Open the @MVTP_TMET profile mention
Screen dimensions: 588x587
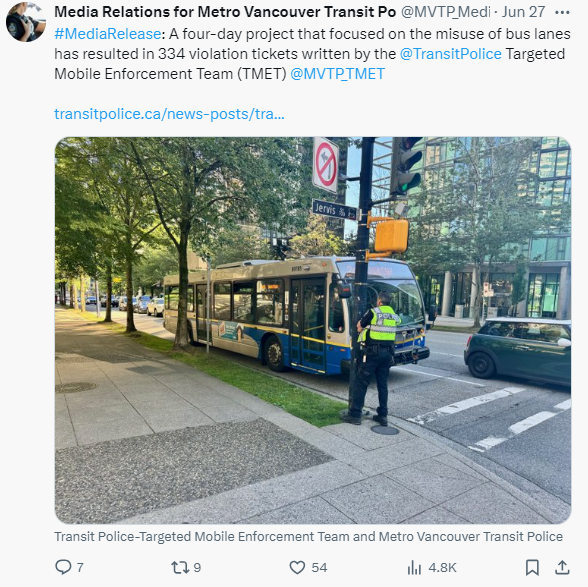pos(338,74)
